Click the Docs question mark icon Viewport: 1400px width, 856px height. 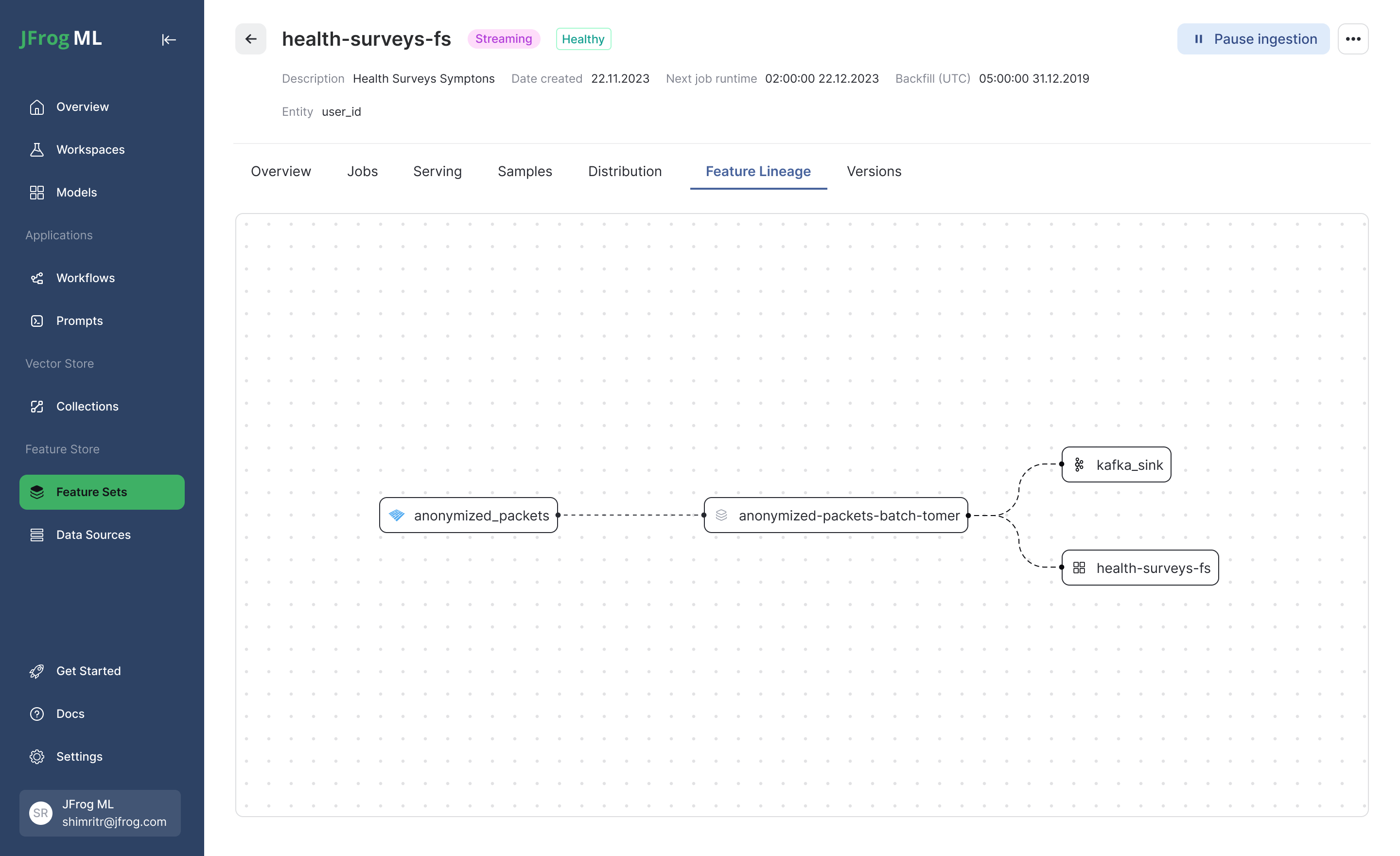37,713
